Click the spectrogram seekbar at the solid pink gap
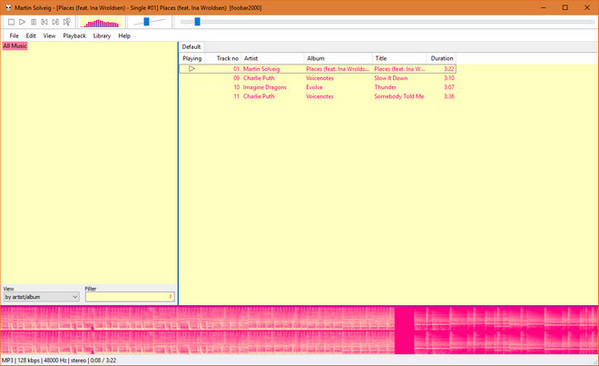Viewport: 599px width, 366px height. (x=405, y=330)
